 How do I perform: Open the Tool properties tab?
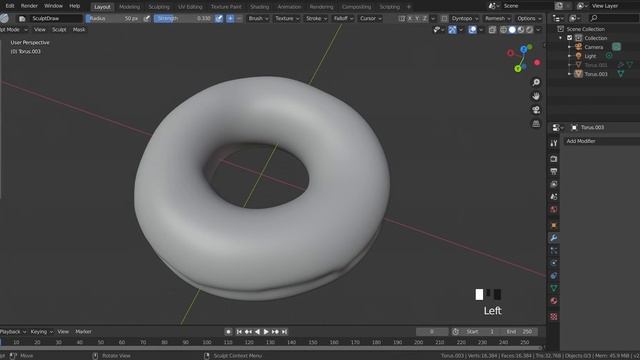pyautogui.click(x=553, y=143)
